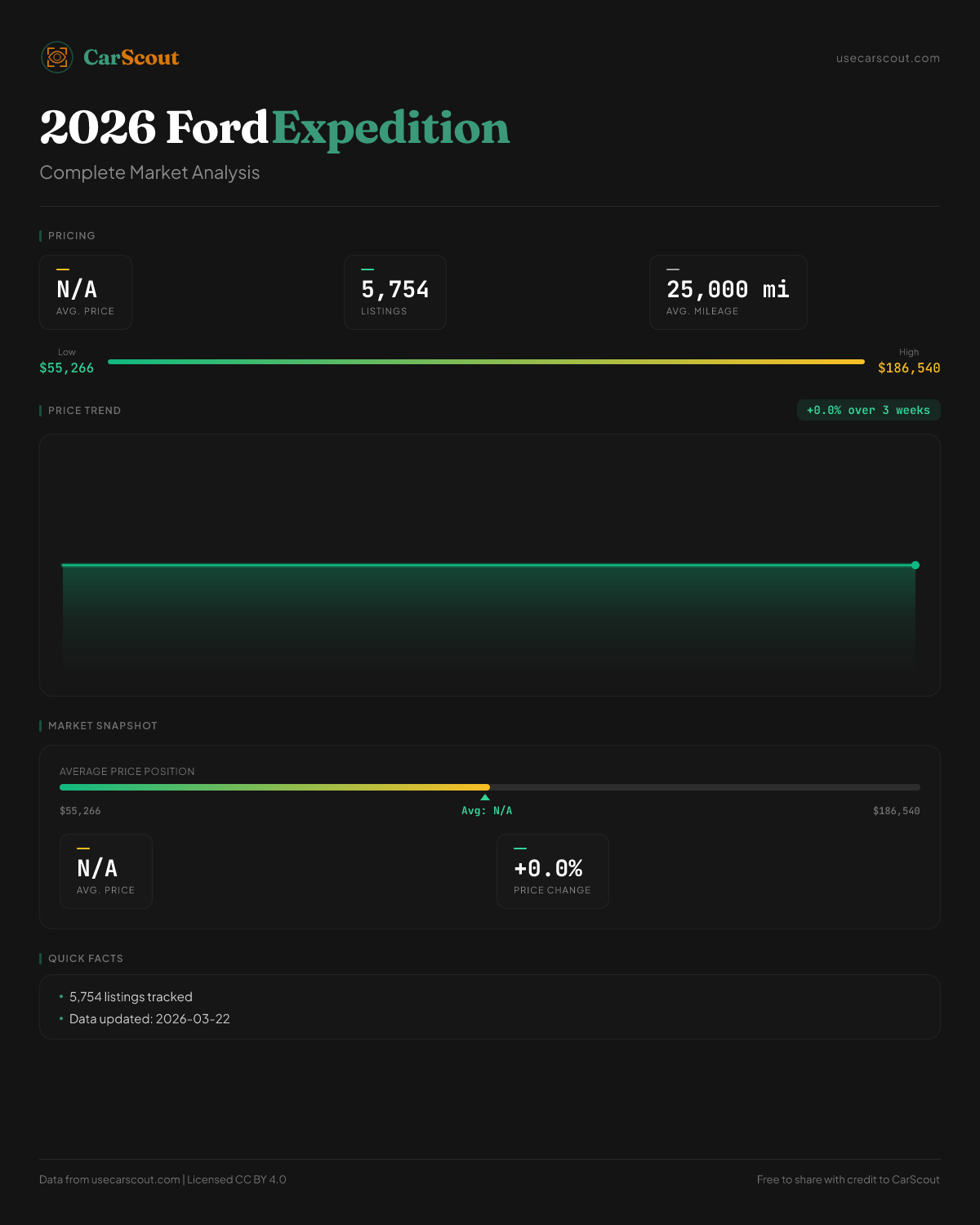
Task: Click the average price position progress bar
Action: [x=490, y=787]
